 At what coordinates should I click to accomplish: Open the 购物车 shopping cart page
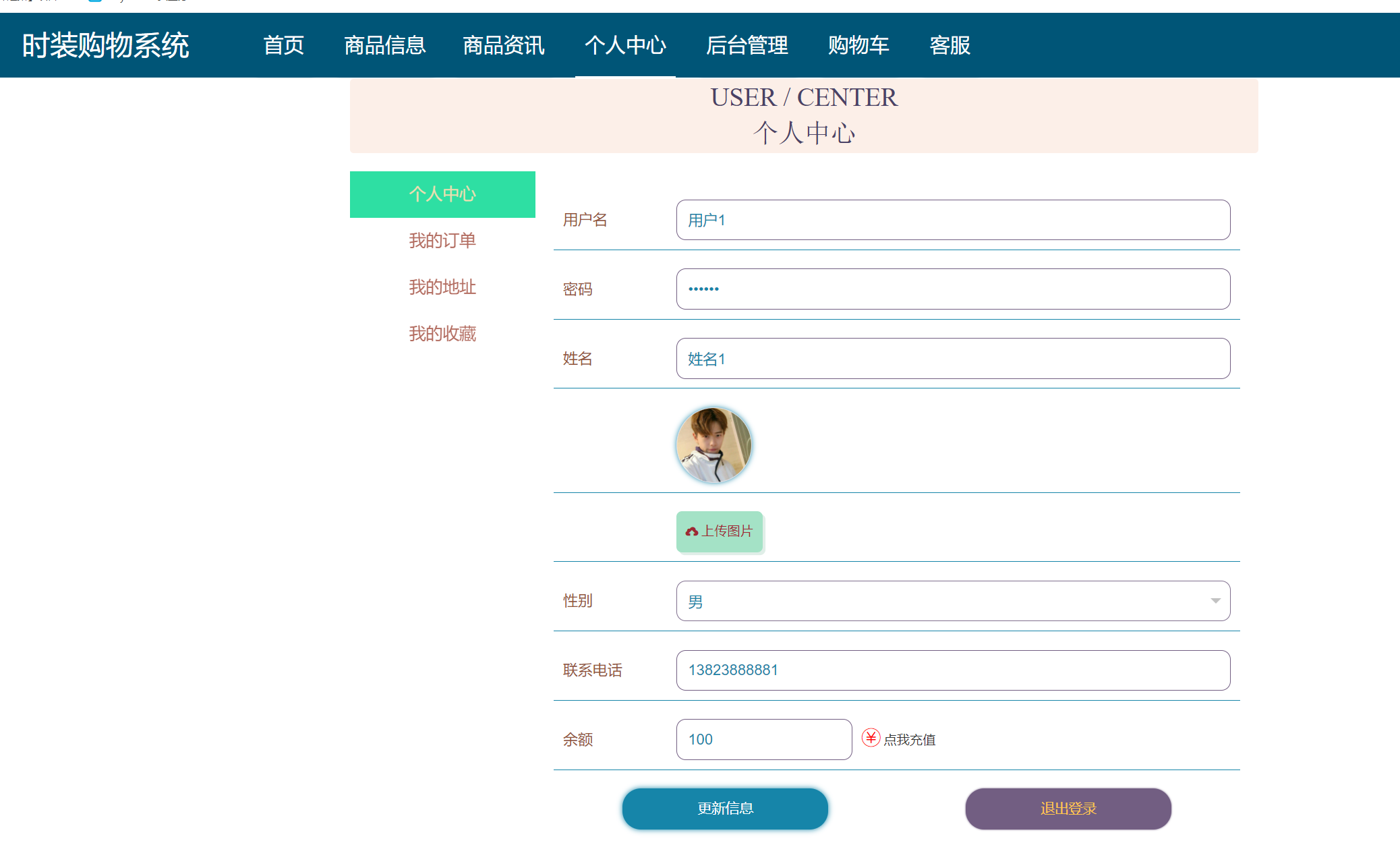[859, 45]
